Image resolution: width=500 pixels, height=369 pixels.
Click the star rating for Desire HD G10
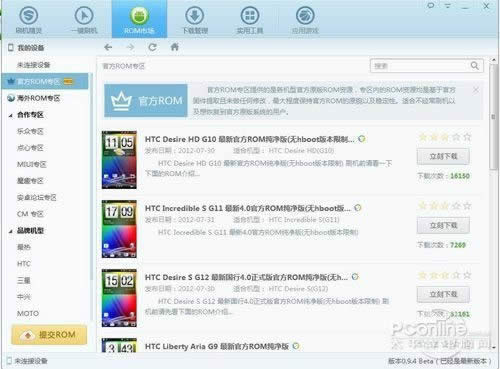click(445, 137)
